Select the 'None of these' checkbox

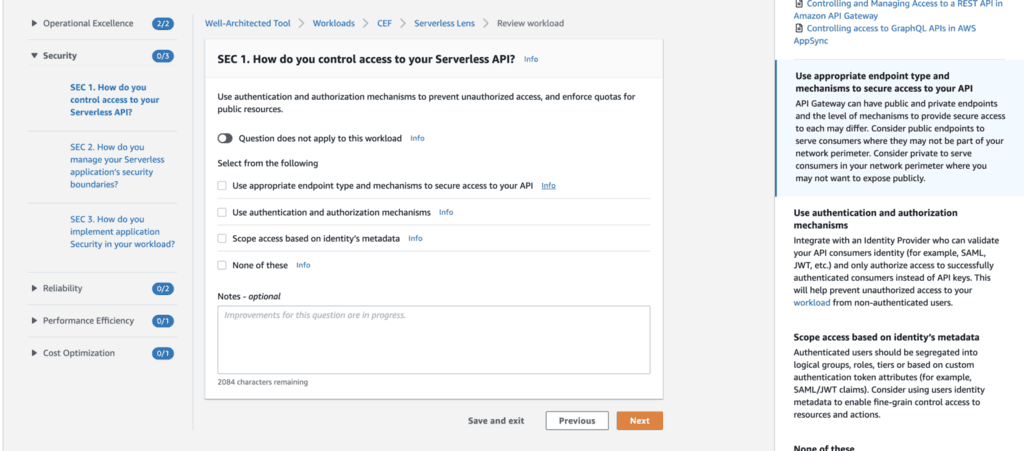(222, 265)
